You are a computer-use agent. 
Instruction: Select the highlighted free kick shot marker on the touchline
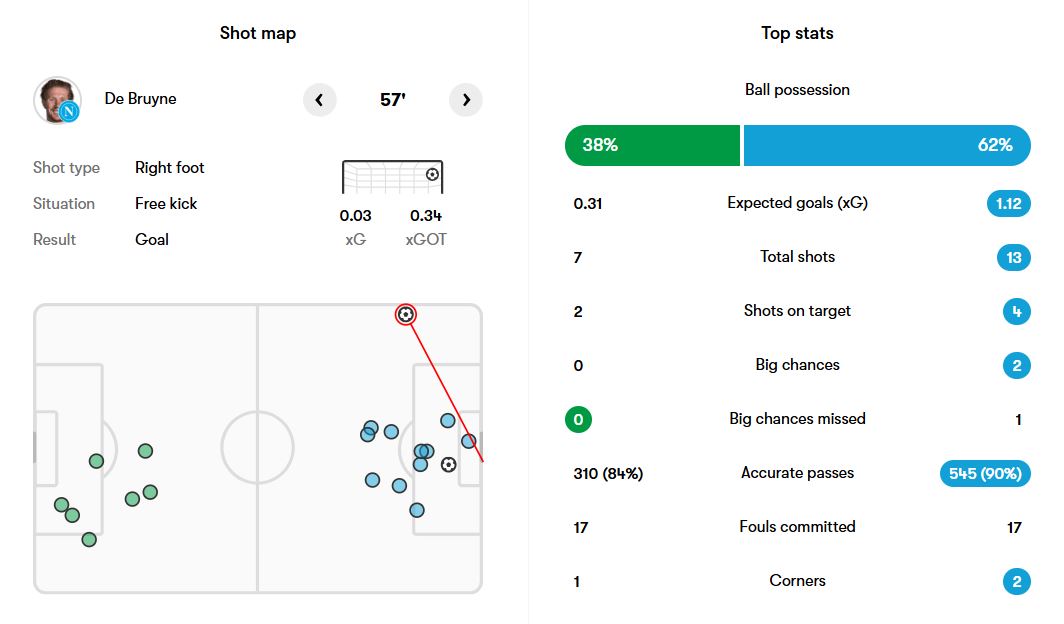tap(405, 315)
